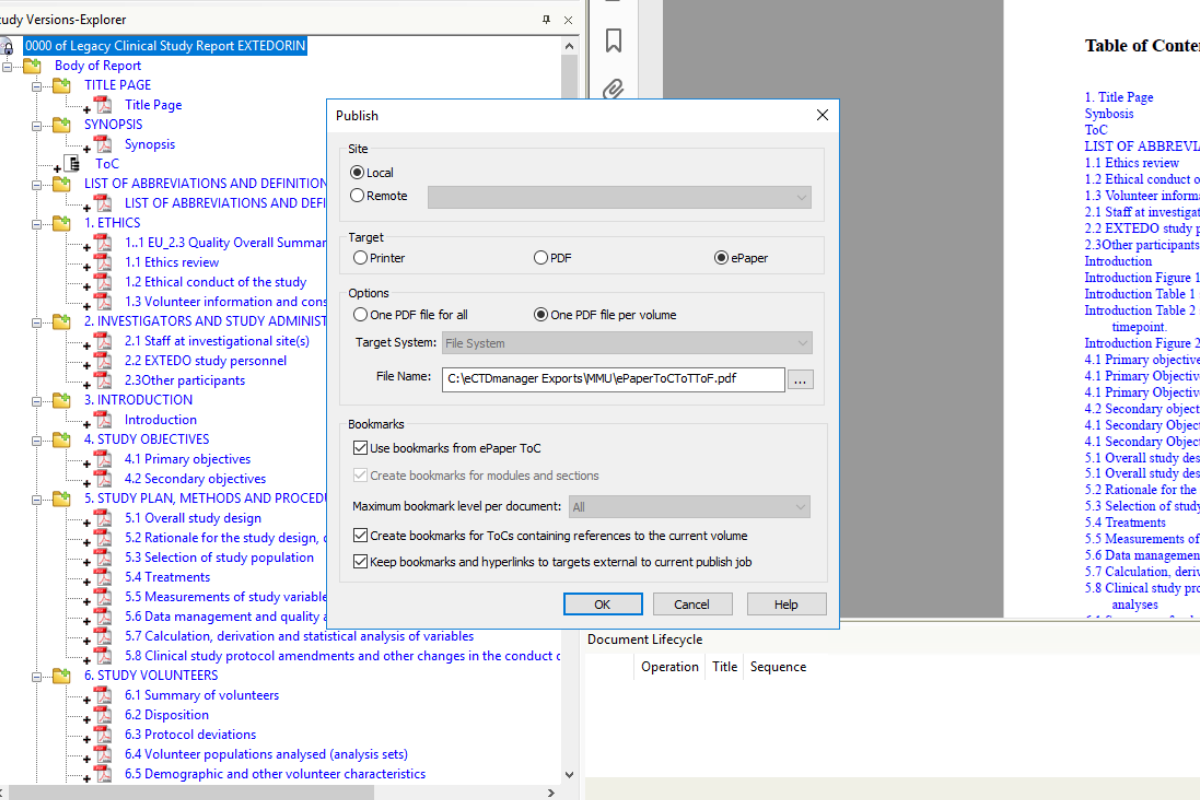Screen dimensions: 1200x800
Task: Expand the 2. INVESTIGATORS tree node
Action: (x=36, y=321)
